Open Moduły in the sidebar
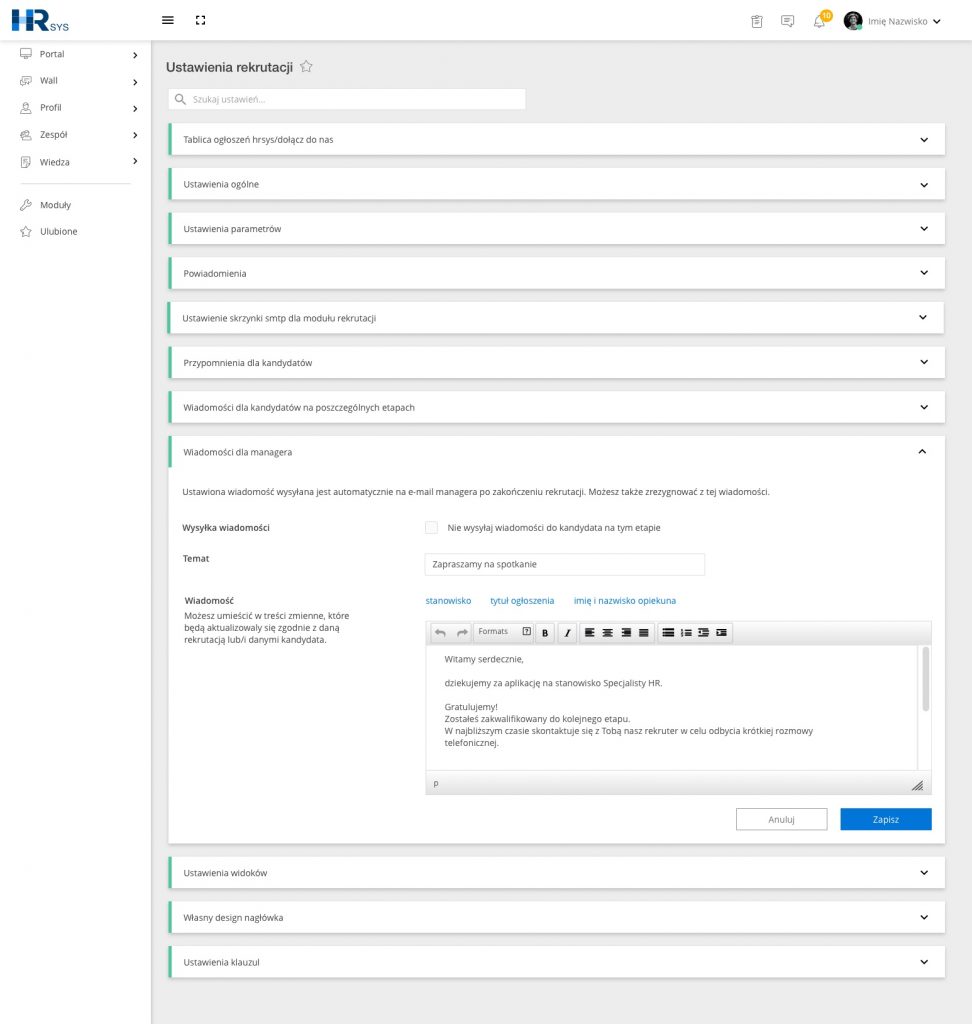This screenshot has width=972, height=1024. click(x=56, y=204)
